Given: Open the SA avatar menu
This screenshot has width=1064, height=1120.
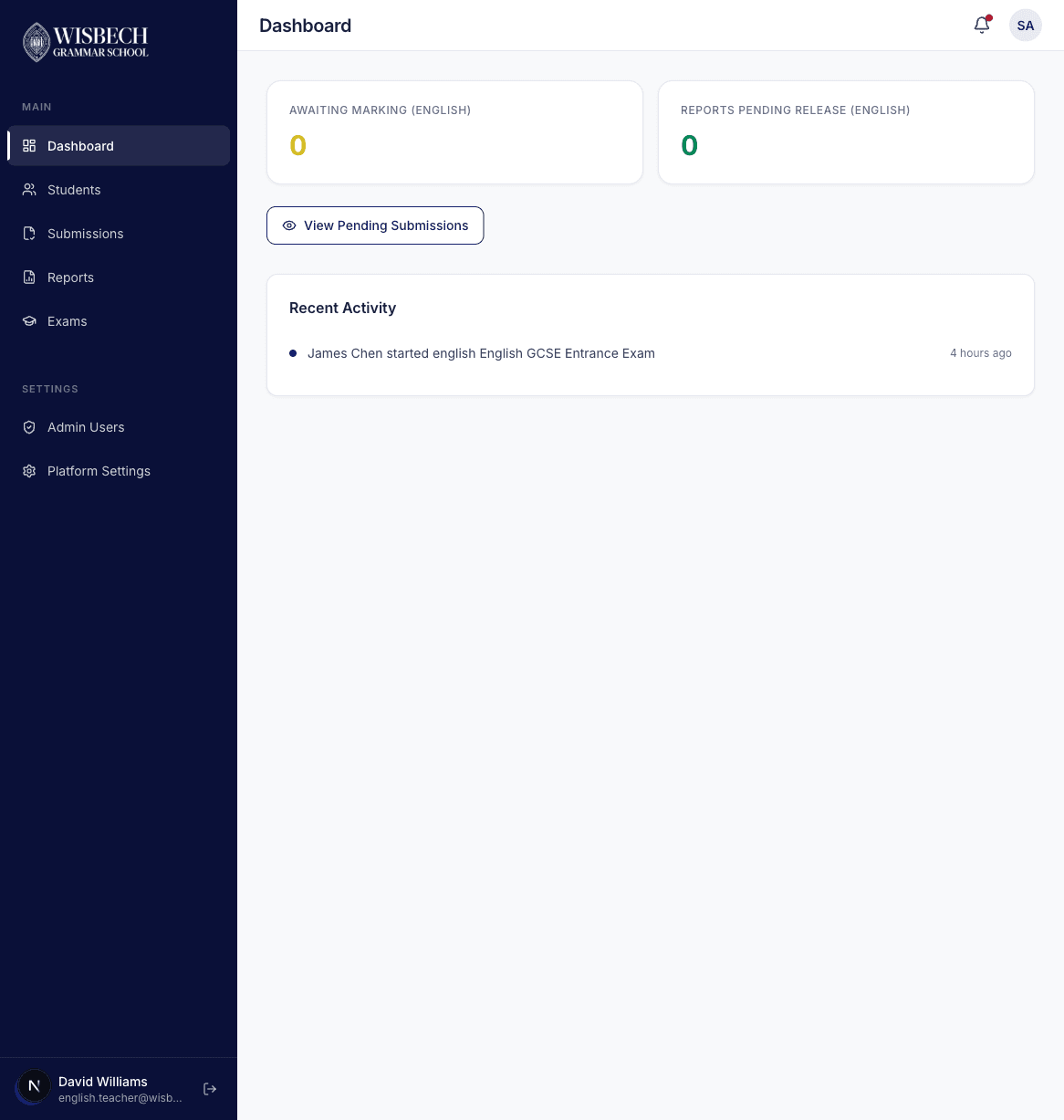Looking at the screenshot, I should 1025,25.
